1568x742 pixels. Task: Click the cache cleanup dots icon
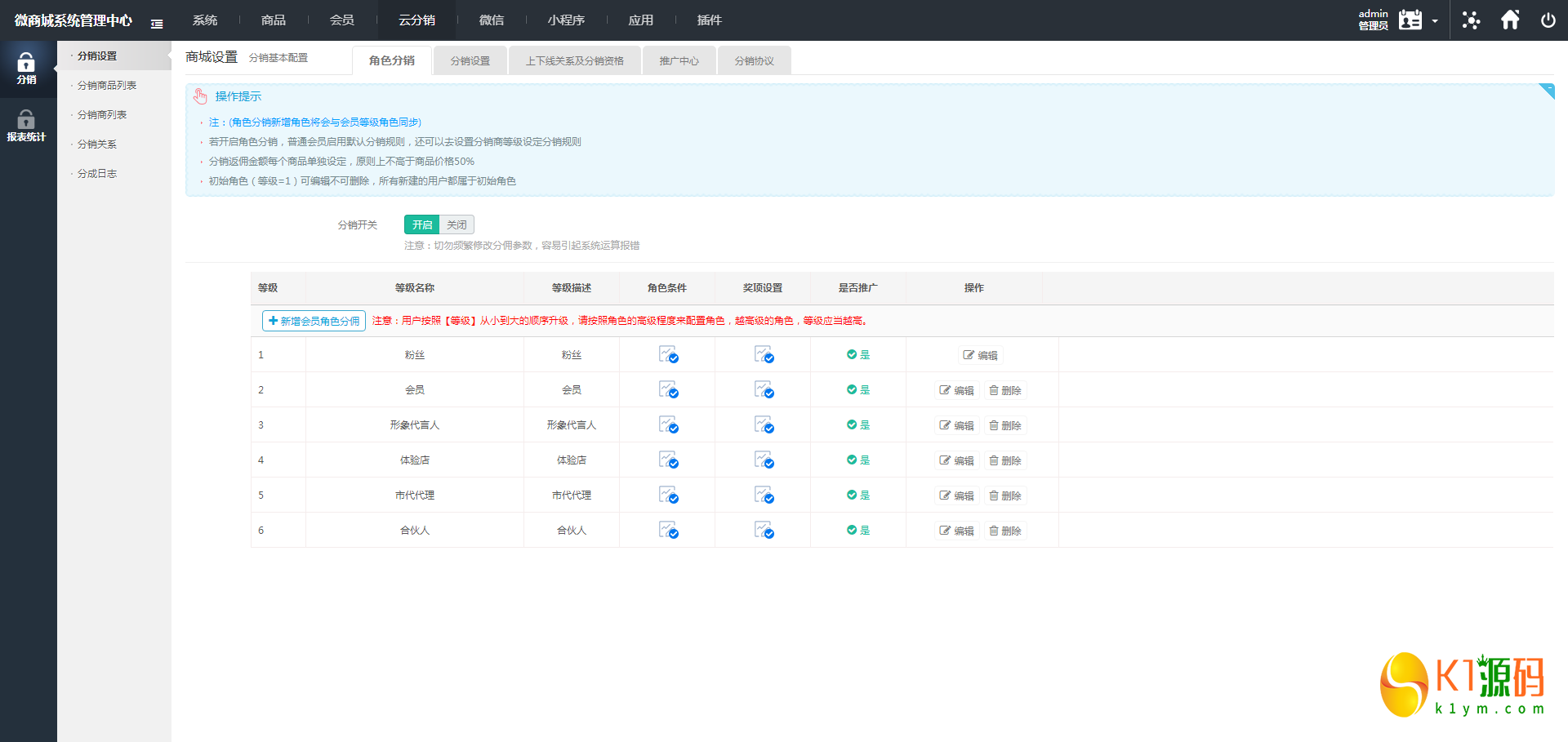coord(1471,20)
